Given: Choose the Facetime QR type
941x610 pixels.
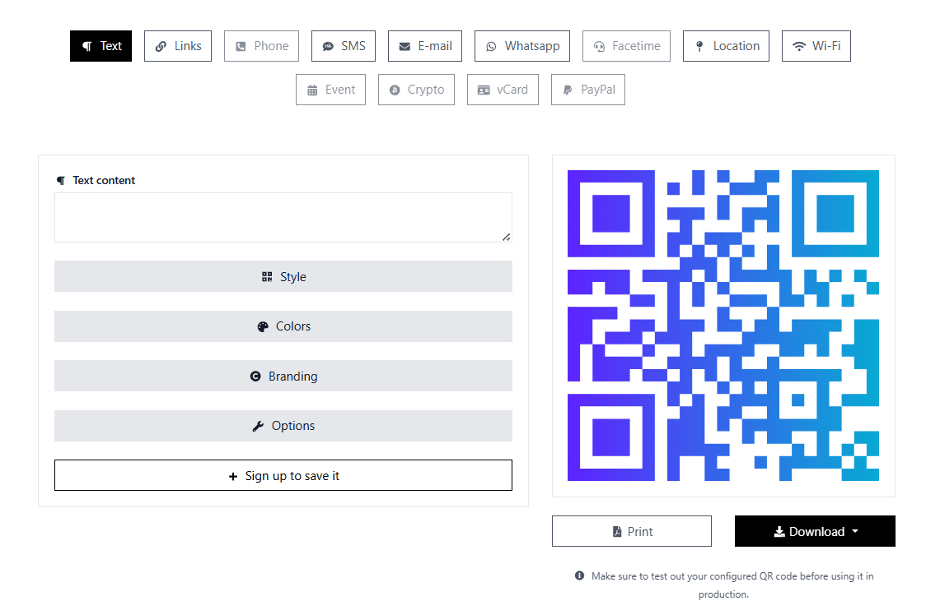Looking at the screenshot, I should coord(627,46).
